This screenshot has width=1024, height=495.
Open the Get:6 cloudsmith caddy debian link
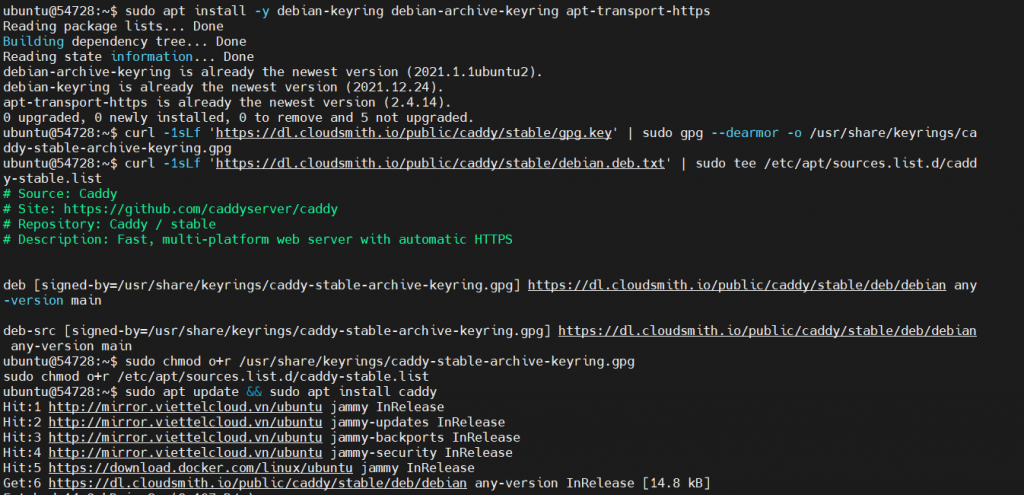click(x=257, y=482)
